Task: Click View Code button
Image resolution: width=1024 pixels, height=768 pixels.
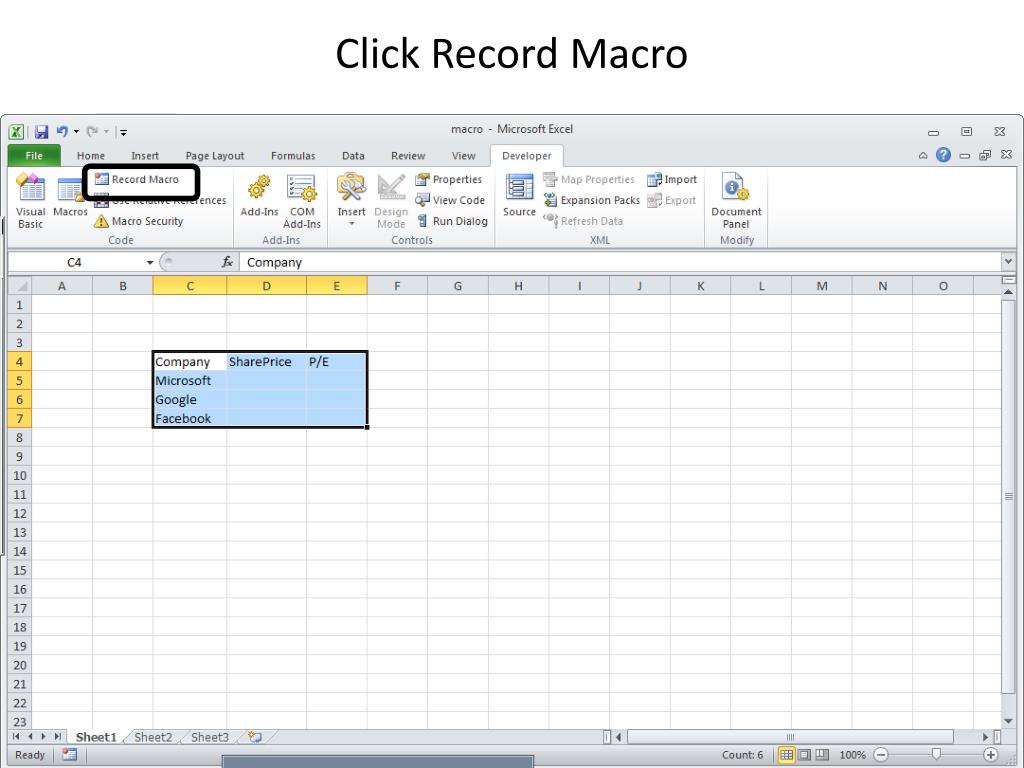Action: (450, 200)
